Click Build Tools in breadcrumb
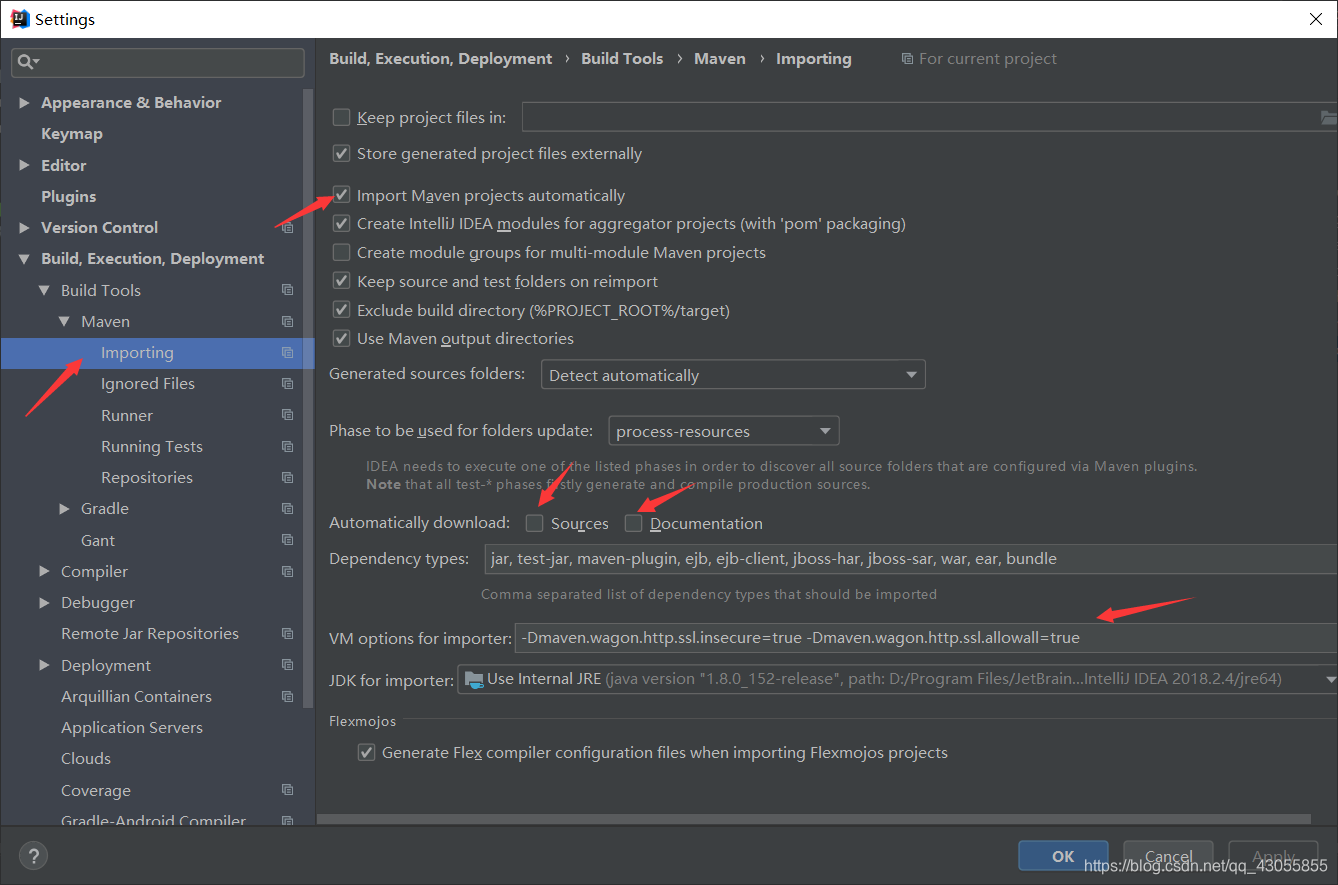Image resolution: width=1338 pixels, height=885 pixels. click(622, 59)
